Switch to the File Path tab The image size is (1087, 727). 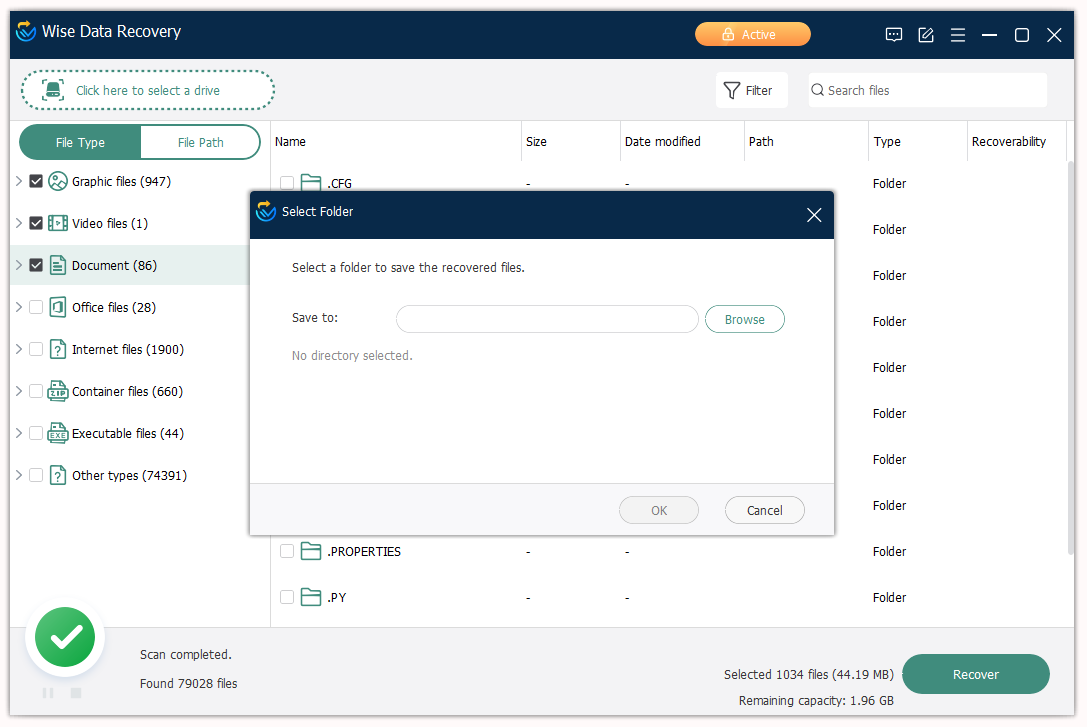pos(200,143)
